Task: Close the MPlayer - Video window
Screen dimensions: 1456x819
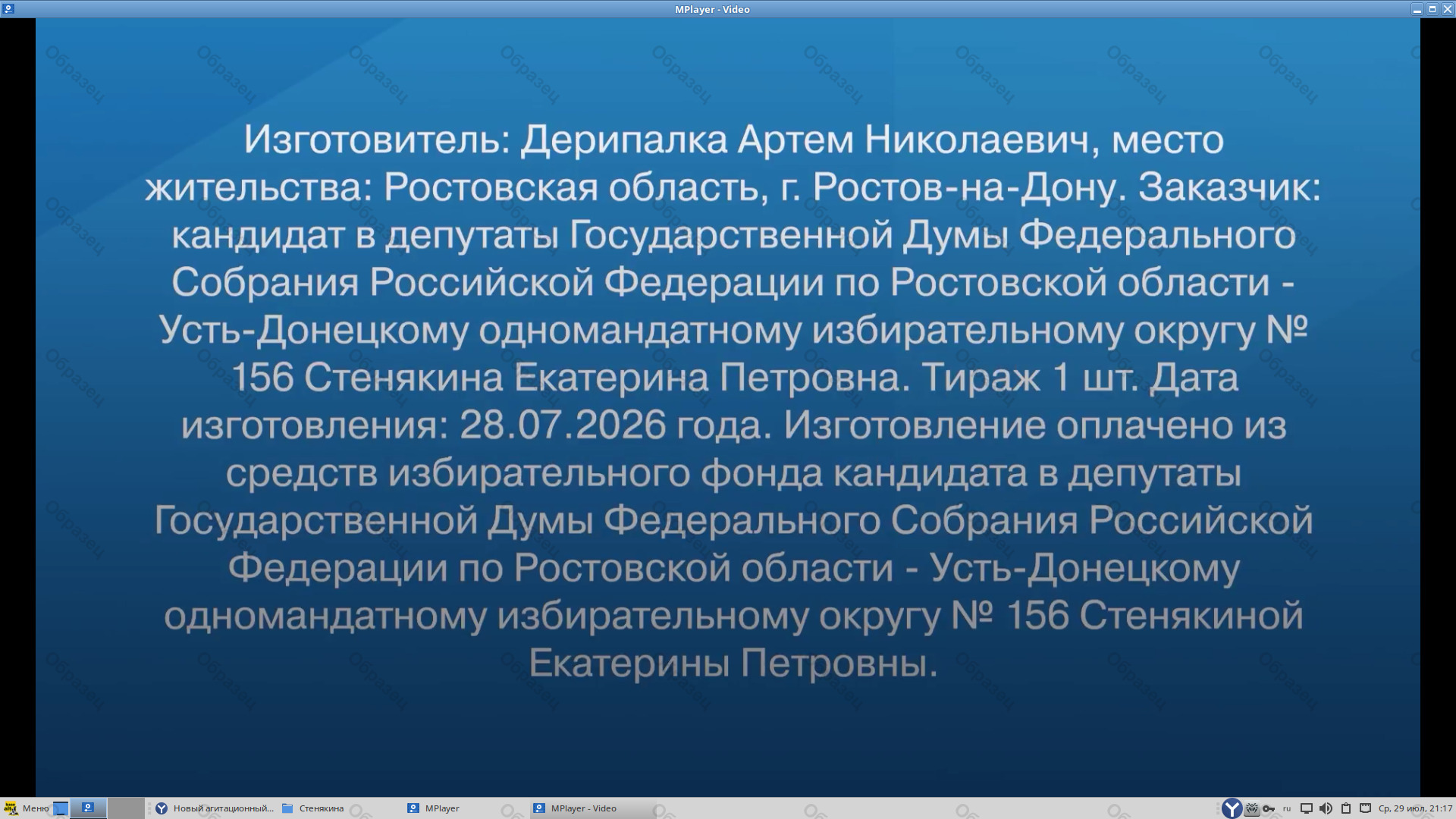Action: (1447, 9)
